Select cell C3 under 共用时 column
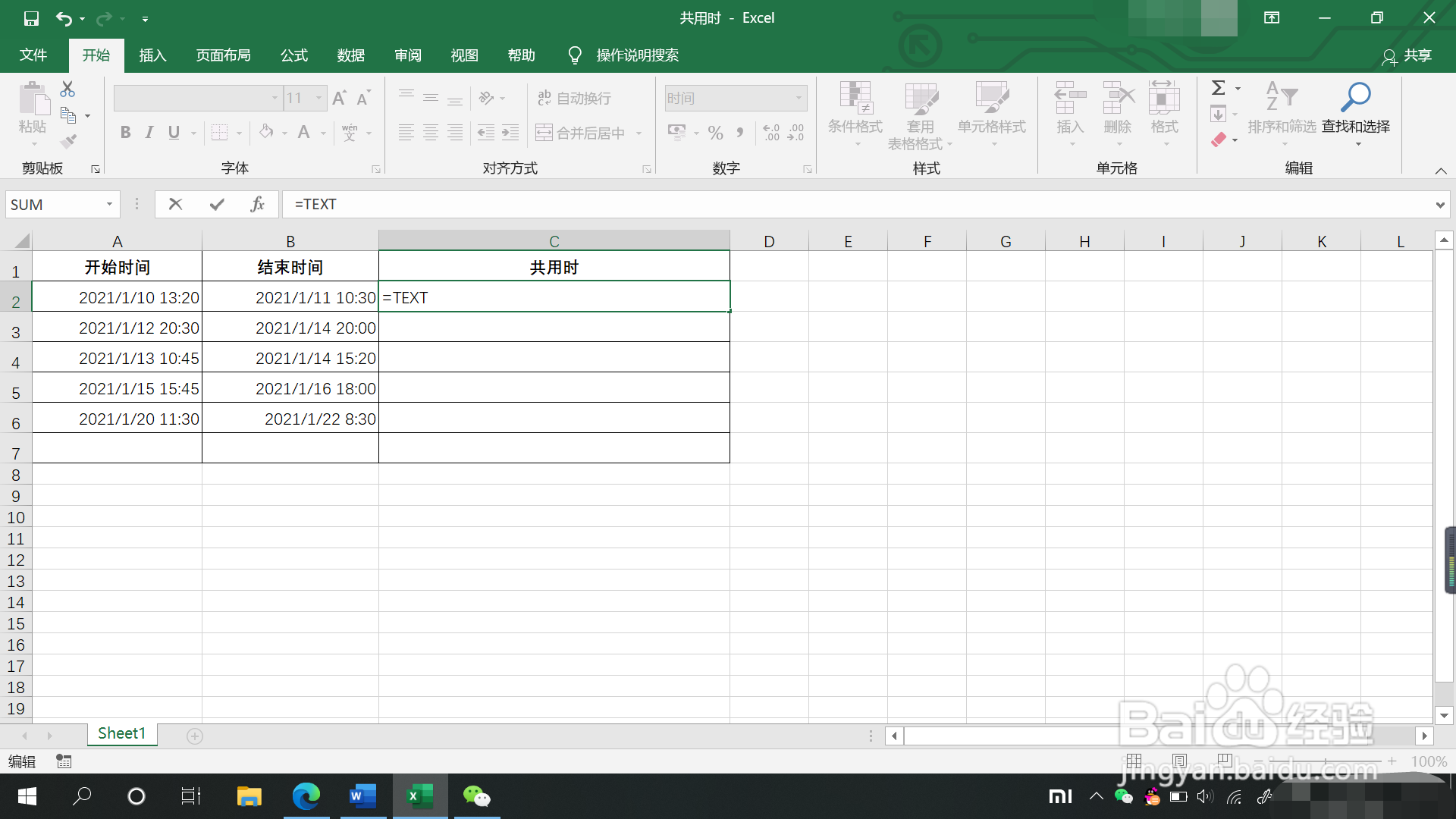This screenshot has width=1456, height=819. coord(554,328)
